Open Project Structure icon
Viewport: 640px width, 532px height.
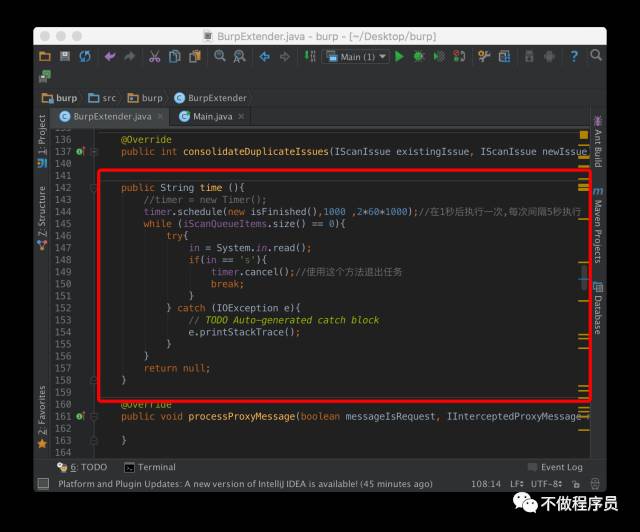click(x=504, y=56)
